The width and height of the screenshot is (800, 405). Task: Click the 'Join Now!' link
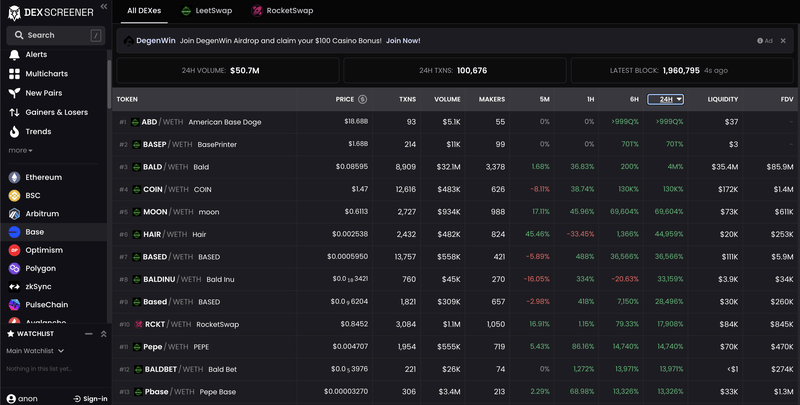click(x=403, y=41)
